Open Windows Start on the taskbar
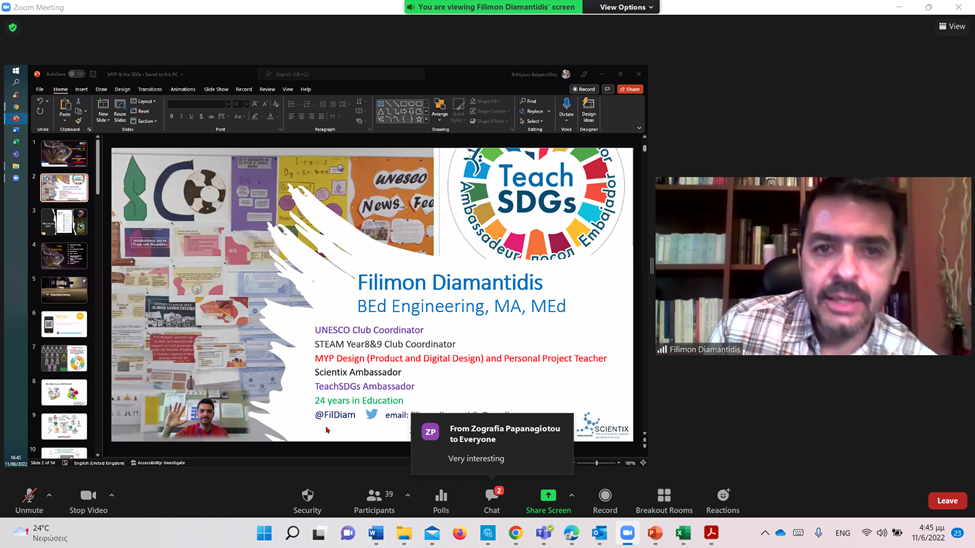Screen dimensions: 975x548 pyautogui.click(x=264, y=533)
